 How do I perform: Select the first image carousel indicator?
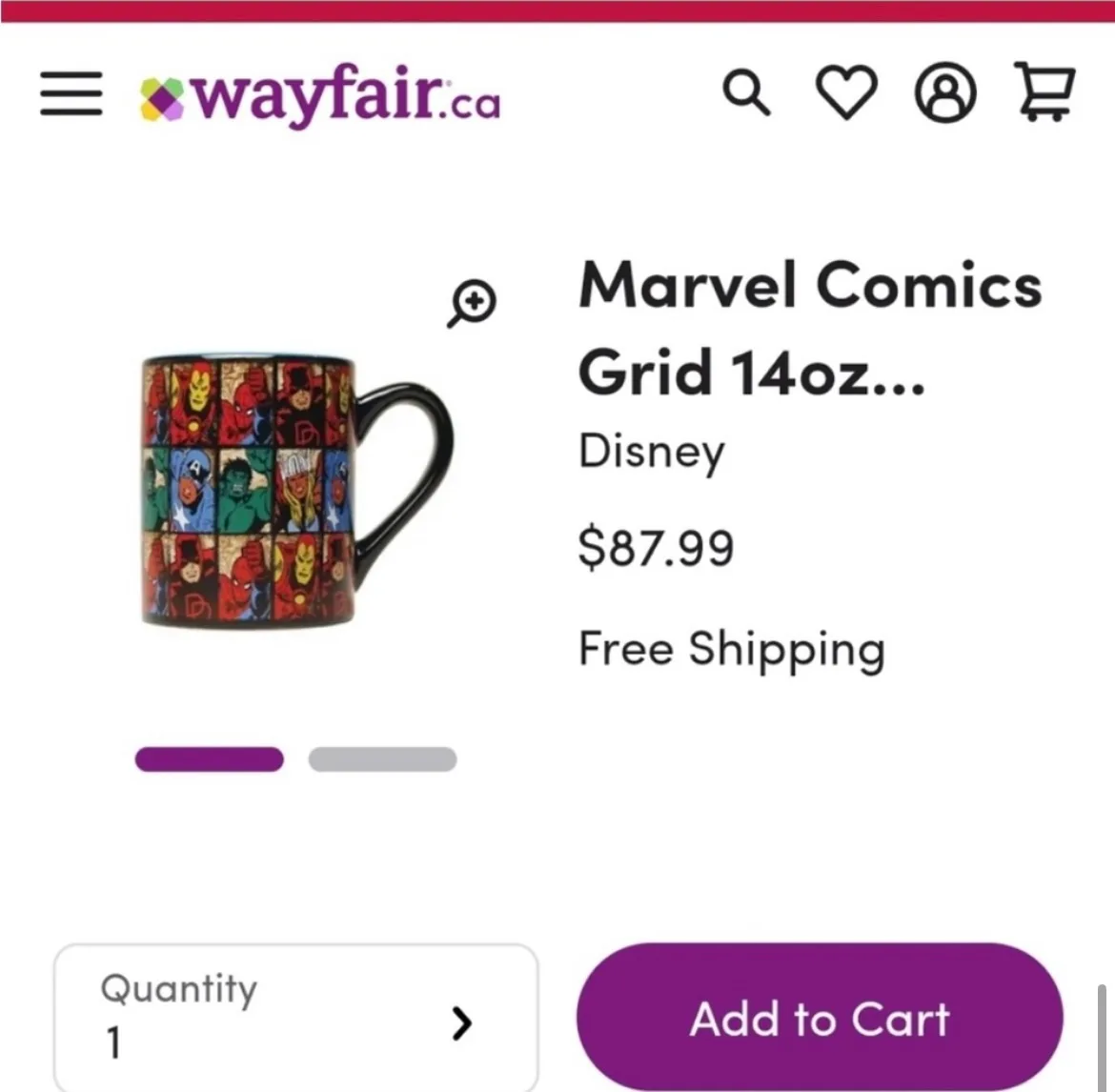[x=209, y=759]
